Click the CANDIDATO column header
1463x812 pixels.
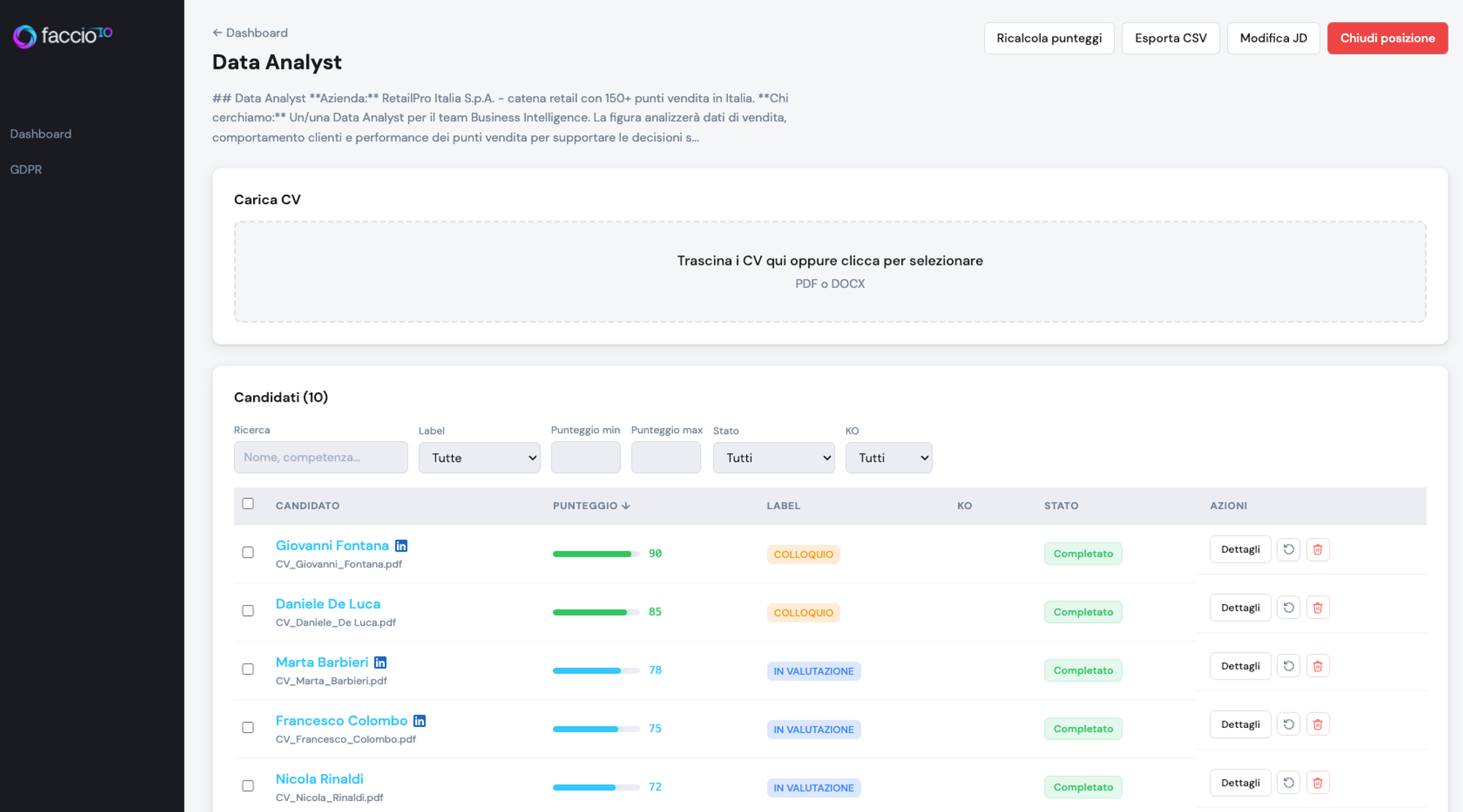pos(307,506)
